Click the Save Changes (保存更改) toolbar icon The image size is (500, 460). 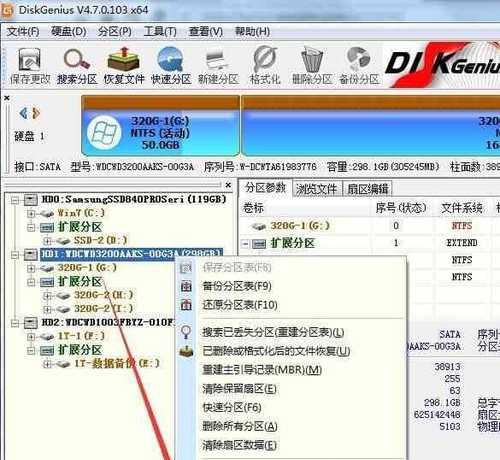pos(29,60)
